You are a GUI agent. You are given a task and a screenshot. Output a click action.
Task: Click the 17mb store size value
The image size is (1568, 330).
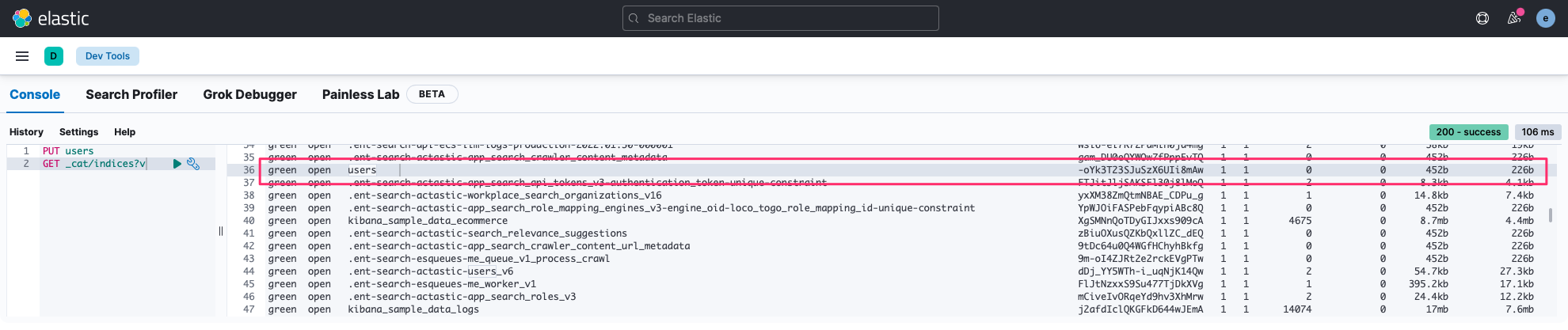[x=1437, y=309]
